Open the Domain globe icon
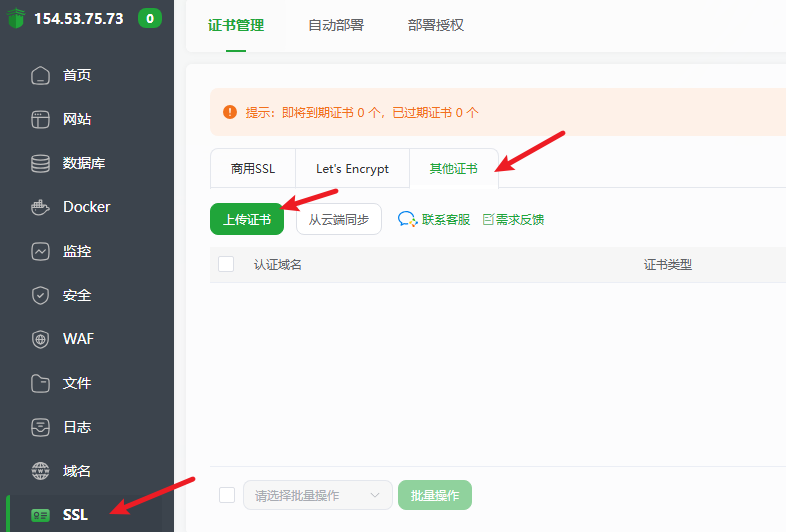The width and height of the screenshot is (786, 532). [40, 471]
